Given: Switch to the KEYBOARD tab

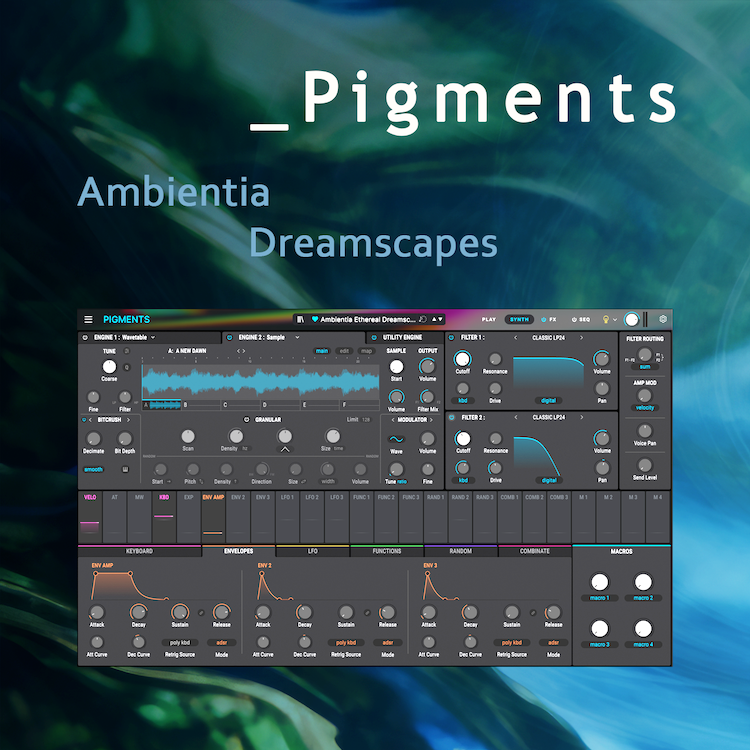Looking at the screenshot, I should tap(139, 551).
